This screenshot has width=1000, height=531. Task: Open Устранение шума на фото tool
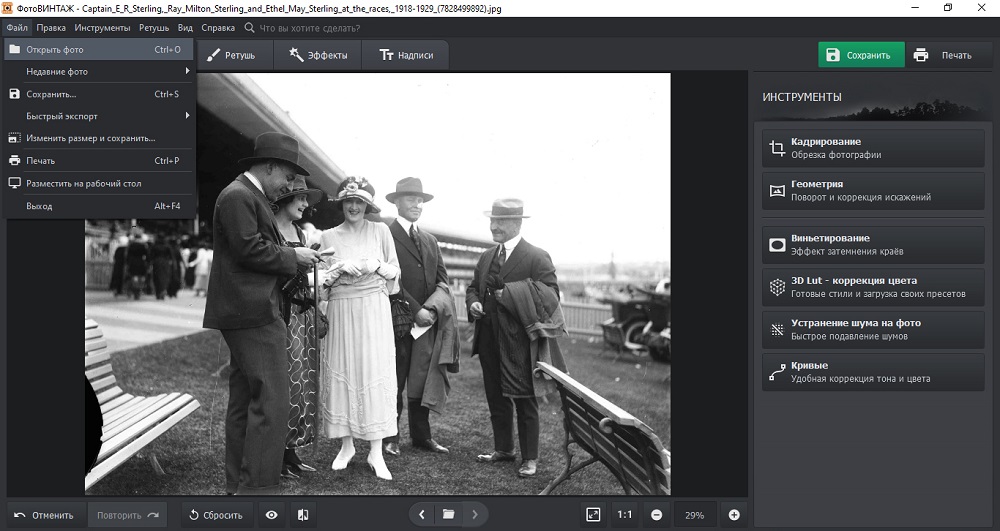(873, 330)
